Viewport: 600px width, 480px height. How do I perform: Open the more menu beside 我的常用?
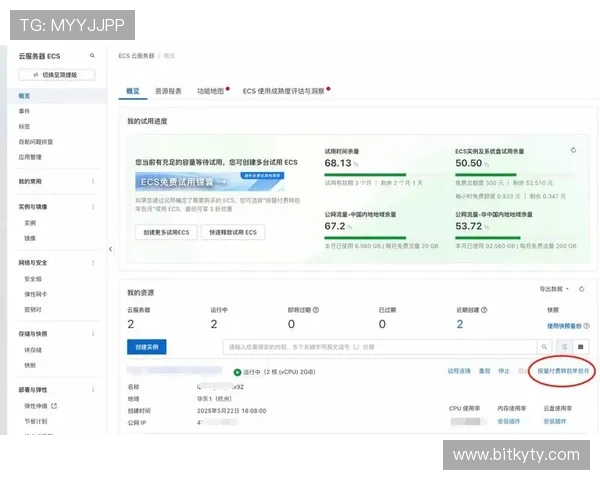coord(93,181)
